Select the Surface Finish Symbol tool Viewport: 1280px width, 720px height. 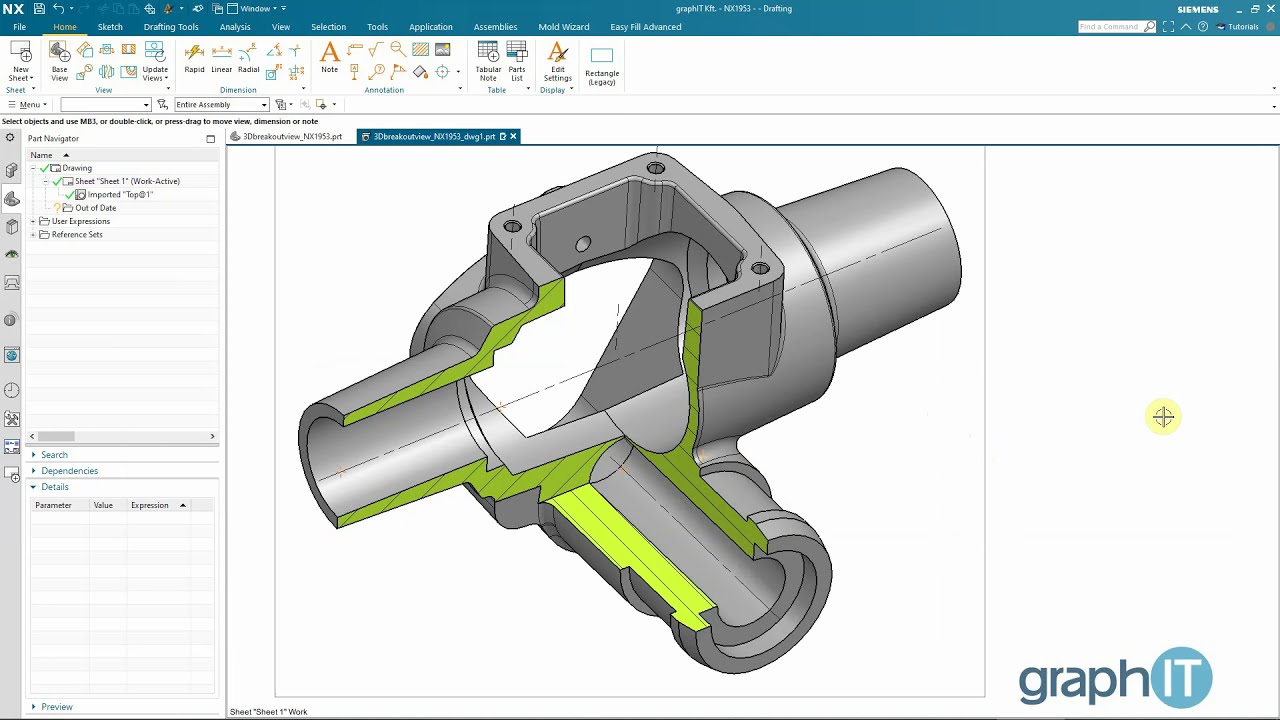click(x=376, y=49)
